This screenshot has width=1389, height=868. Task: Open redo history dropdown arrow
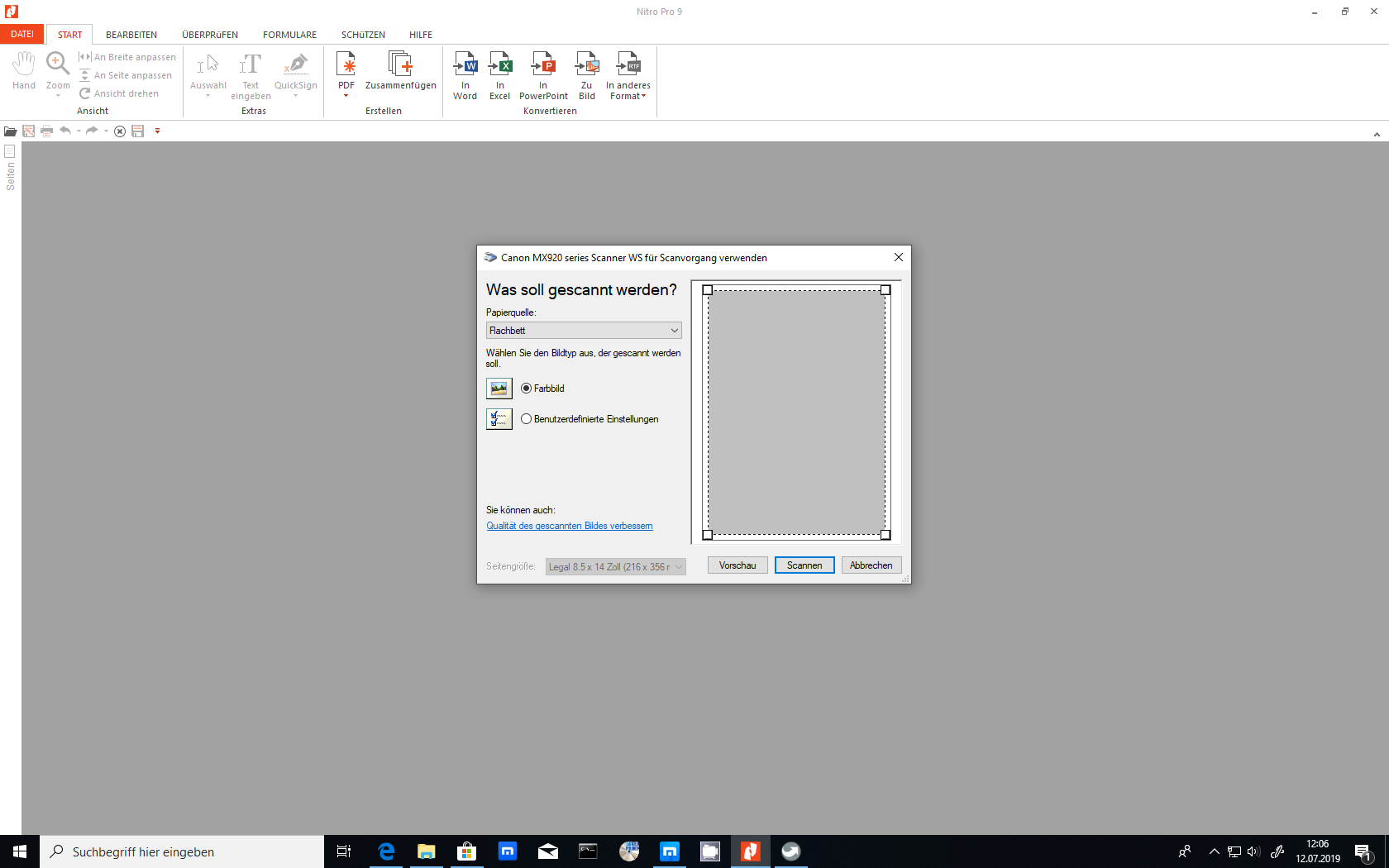coord(106,131)
